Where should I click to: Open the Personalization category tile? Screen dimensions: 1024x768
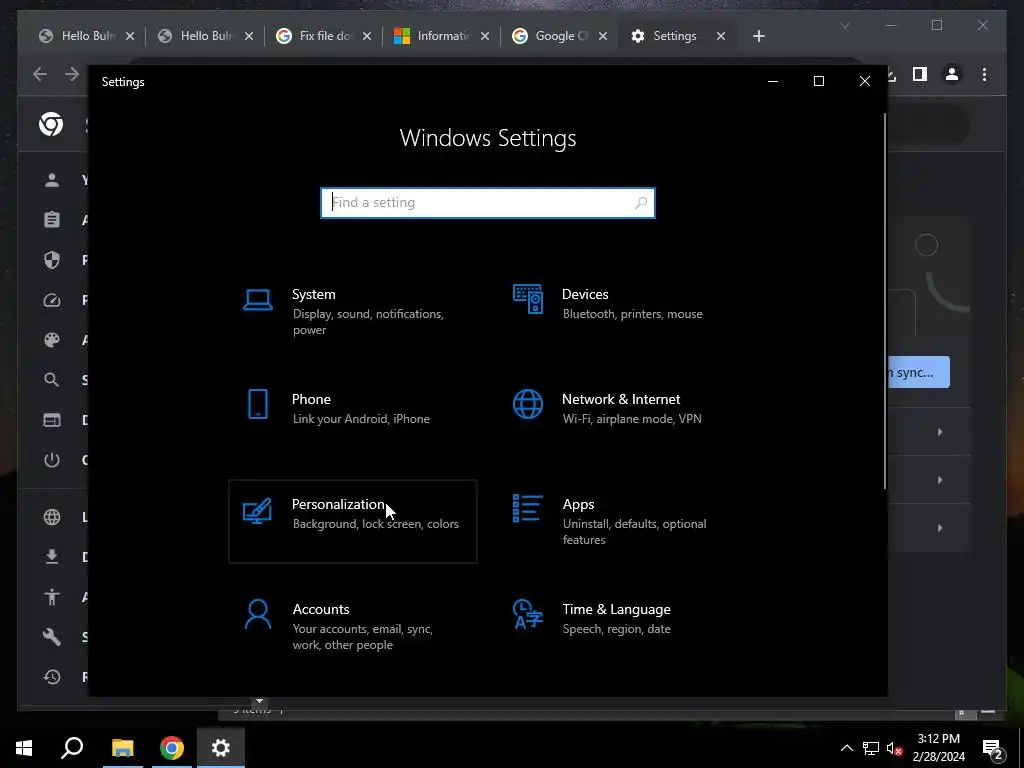pyautogui.click(x=353, y=521)
